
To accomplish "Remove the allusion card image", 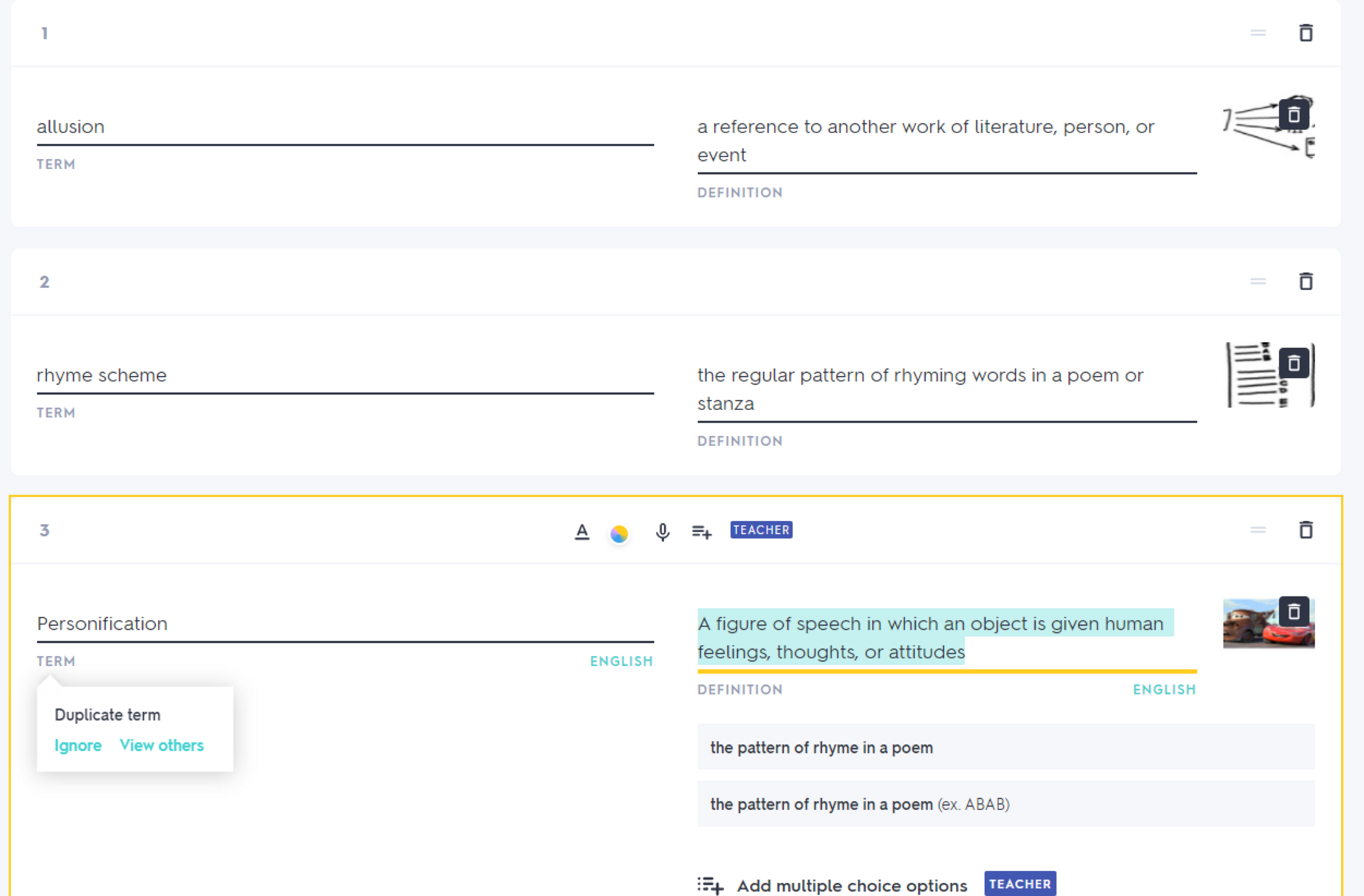I will pyautogui.click(x=1293, y=114).
